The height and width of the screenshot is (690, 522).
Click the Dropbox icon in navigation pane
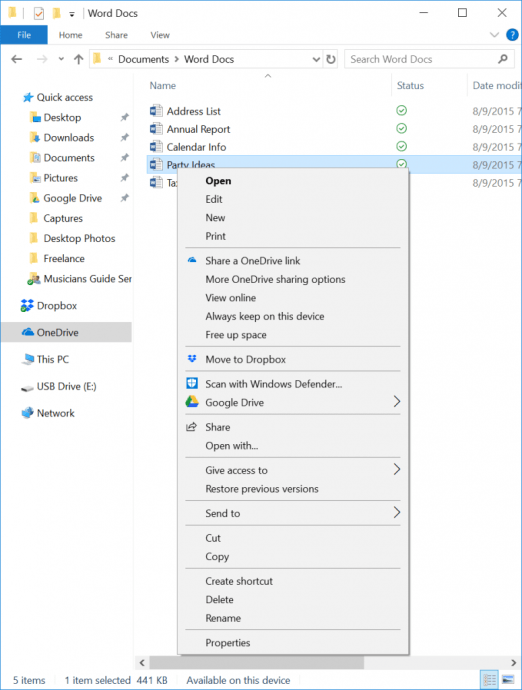coord(27,305)
